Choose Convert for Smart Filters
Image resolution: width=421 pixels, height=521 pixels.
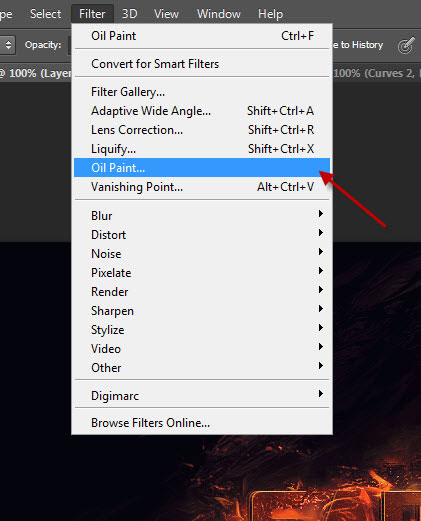point(202,64)
